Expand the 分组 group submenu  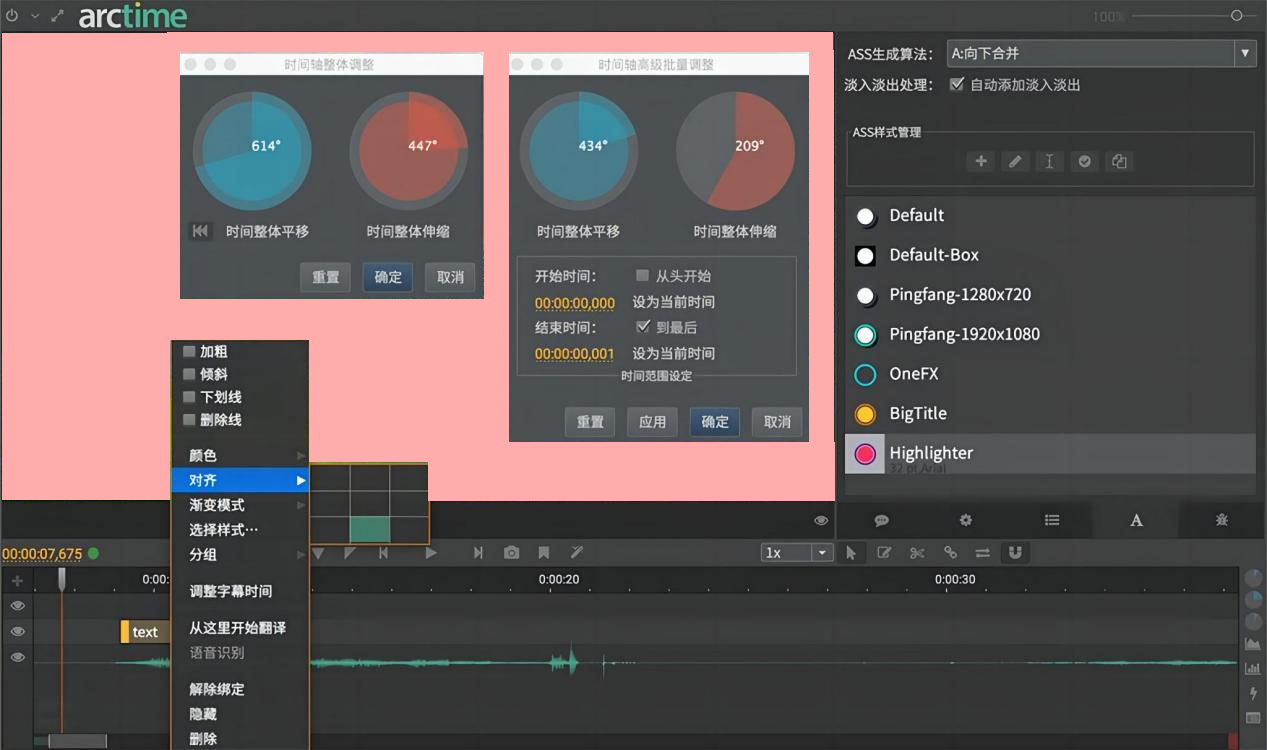pos(240,554)
